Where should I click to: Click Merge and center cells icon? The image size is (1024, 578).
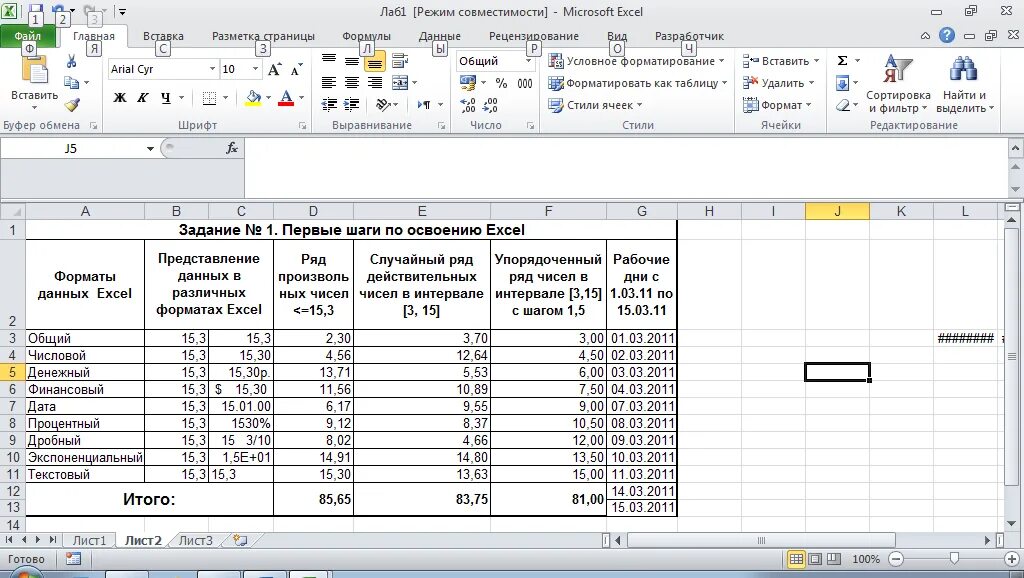tap(400, 83)
